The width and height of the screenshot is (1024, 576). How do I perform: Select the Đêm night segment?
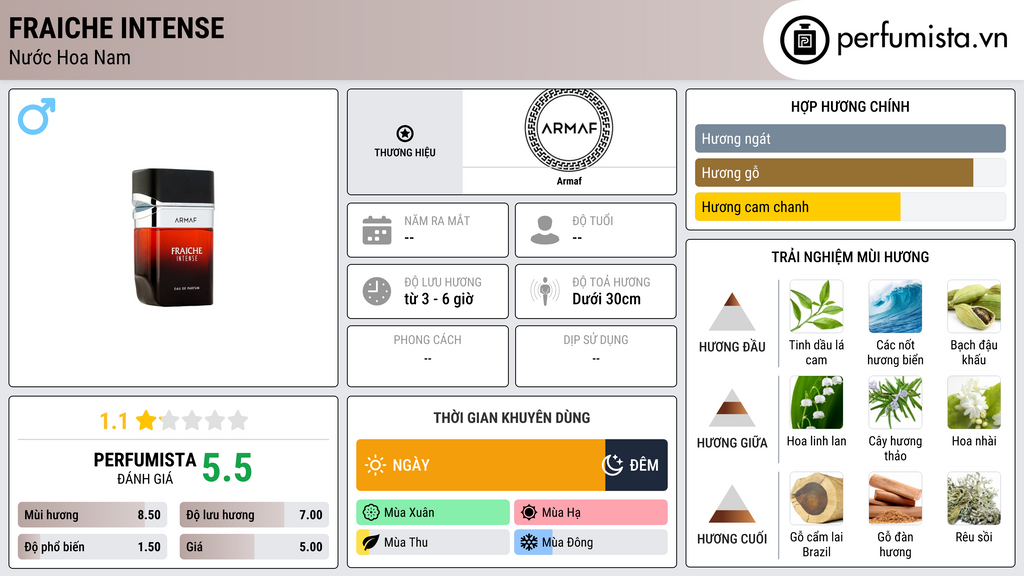pyautogui.click(x=636, y=465)
